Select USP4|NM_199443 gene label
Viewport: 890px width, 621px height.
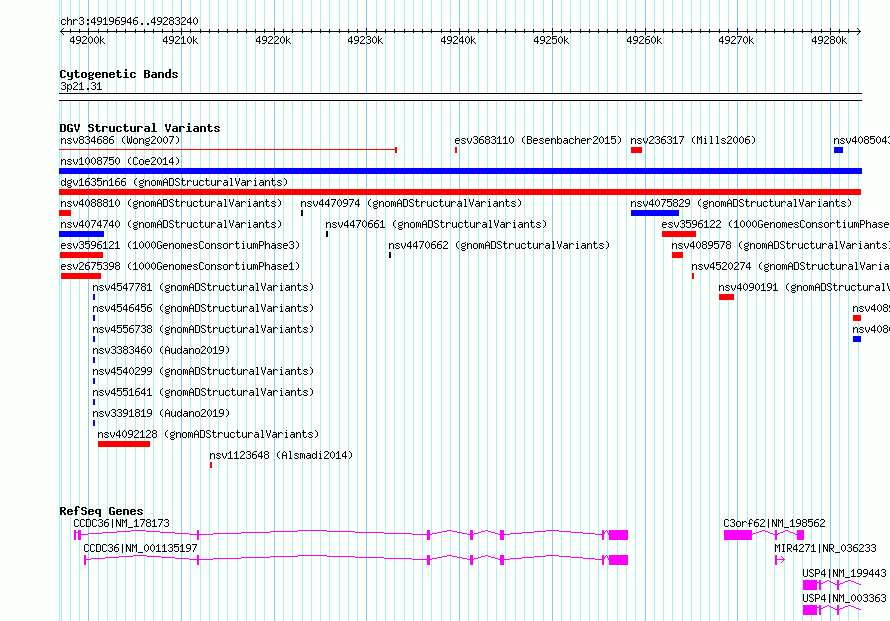click(x=844, y=573)
